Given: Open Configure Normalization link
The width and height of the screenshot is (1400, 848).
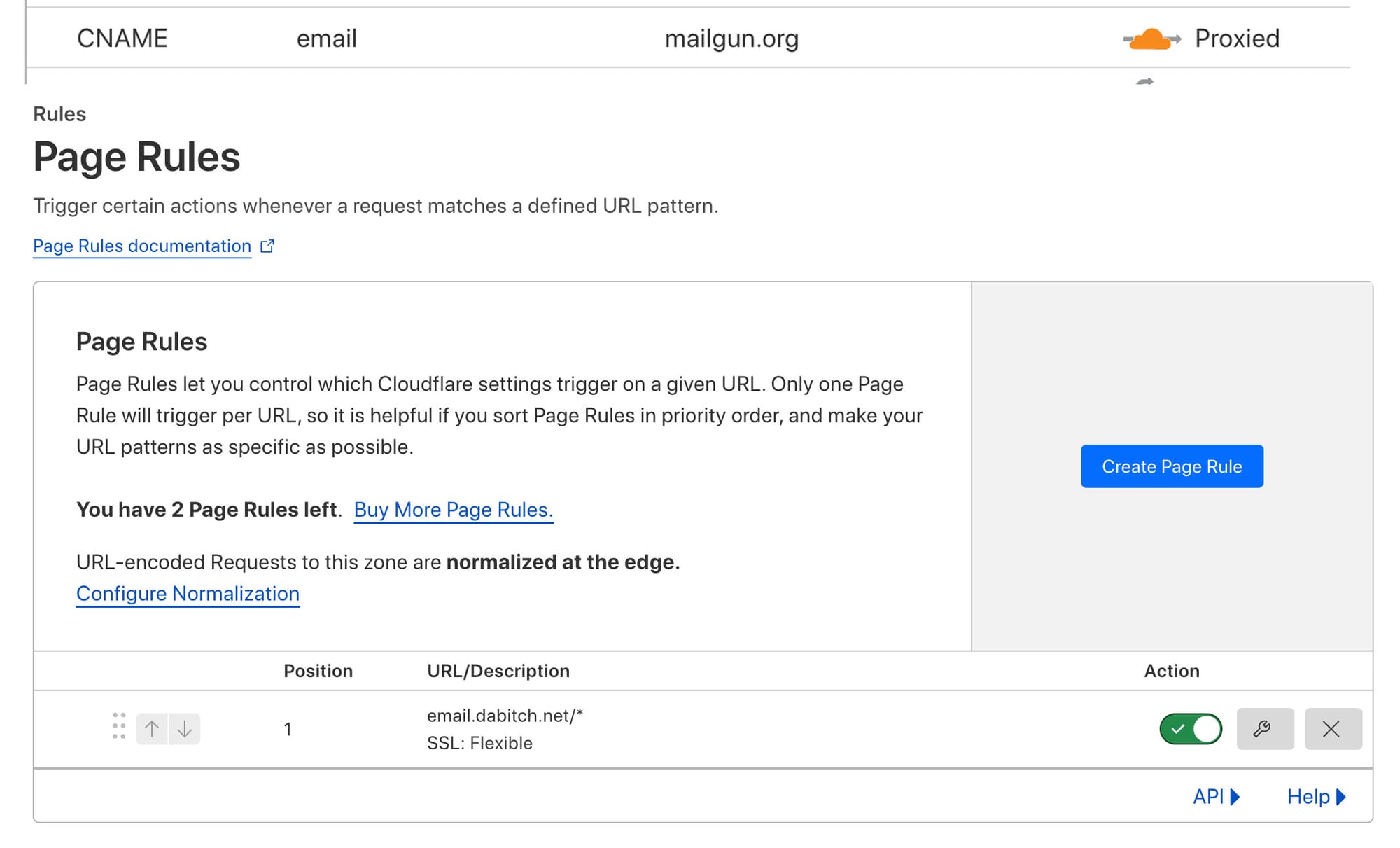Looking at the screenshot, I should [x=188, y=594].
